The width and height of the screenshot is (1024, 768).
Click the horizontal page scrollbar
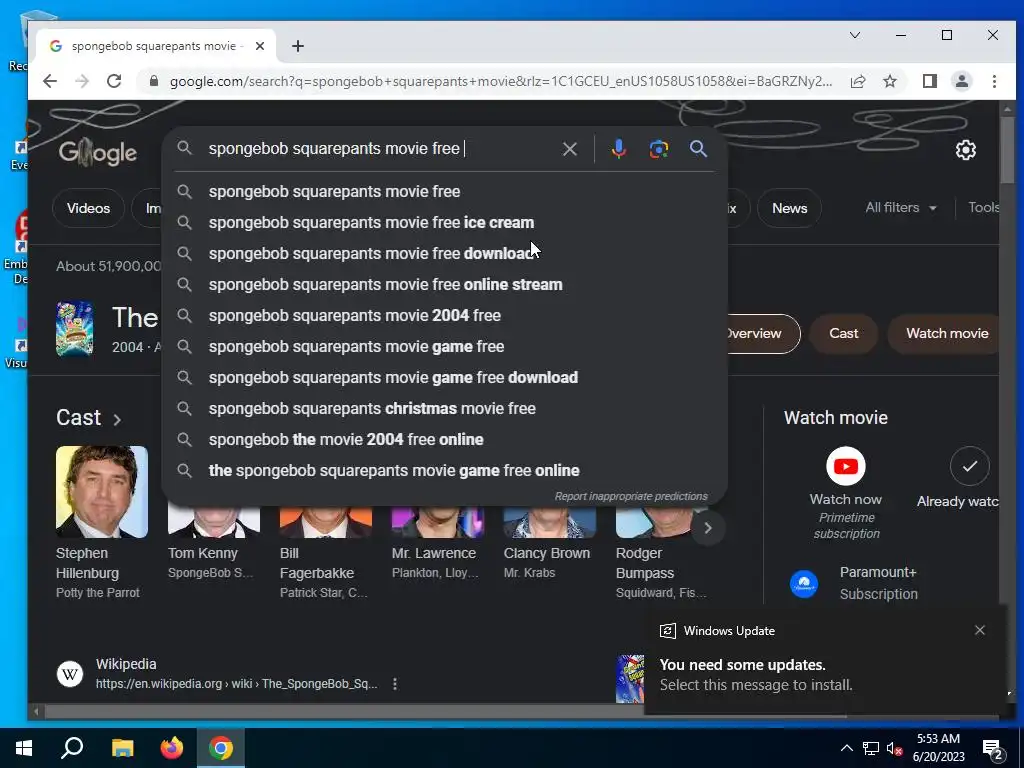pyautogui.click(x=444, y=712)
